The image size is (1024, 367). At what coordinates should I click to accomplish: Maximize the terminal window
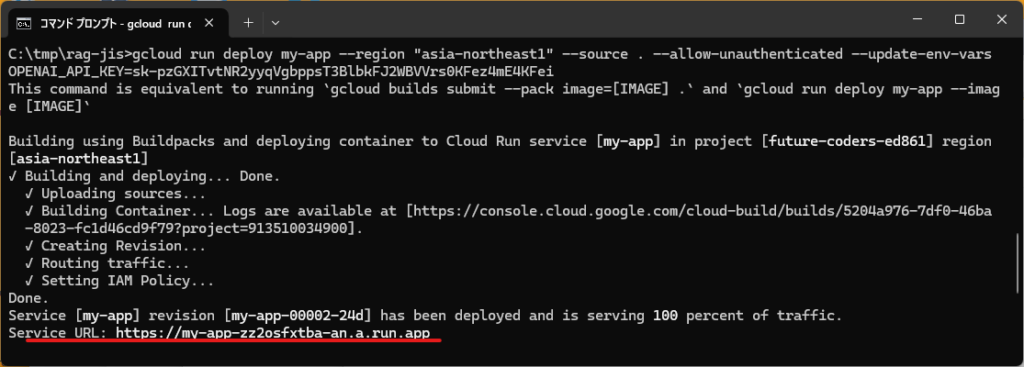(959, 20)
